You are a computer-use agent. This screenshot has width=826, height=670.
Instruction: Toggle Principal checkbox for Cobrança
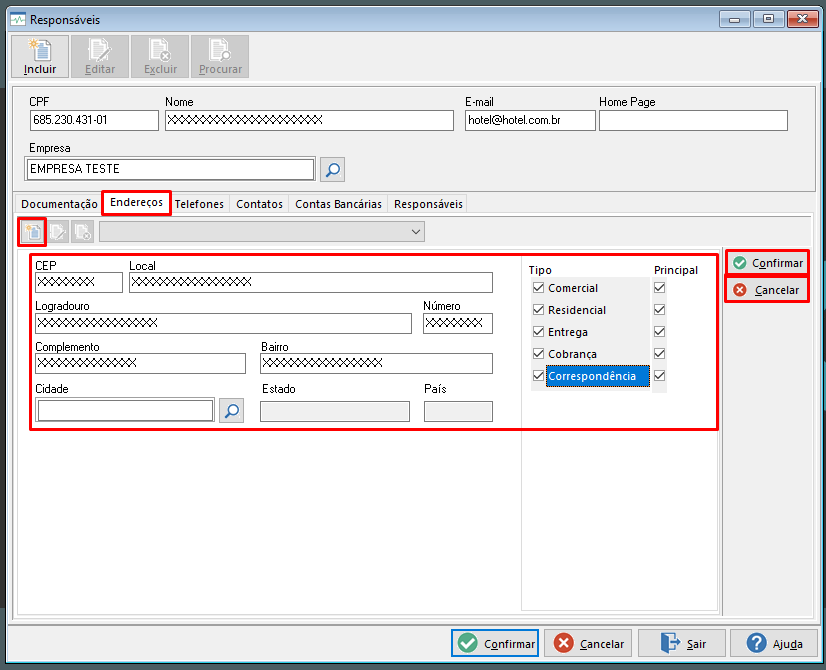659,353
